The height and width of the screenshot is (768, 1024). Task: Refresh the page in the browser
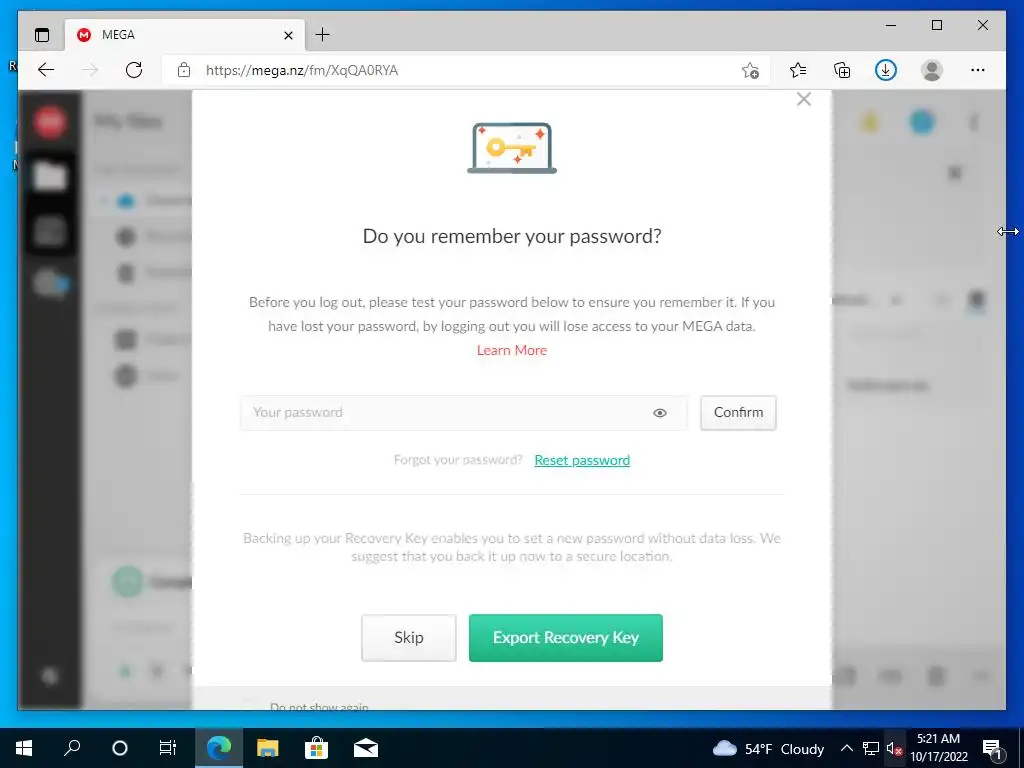(134, 70)
